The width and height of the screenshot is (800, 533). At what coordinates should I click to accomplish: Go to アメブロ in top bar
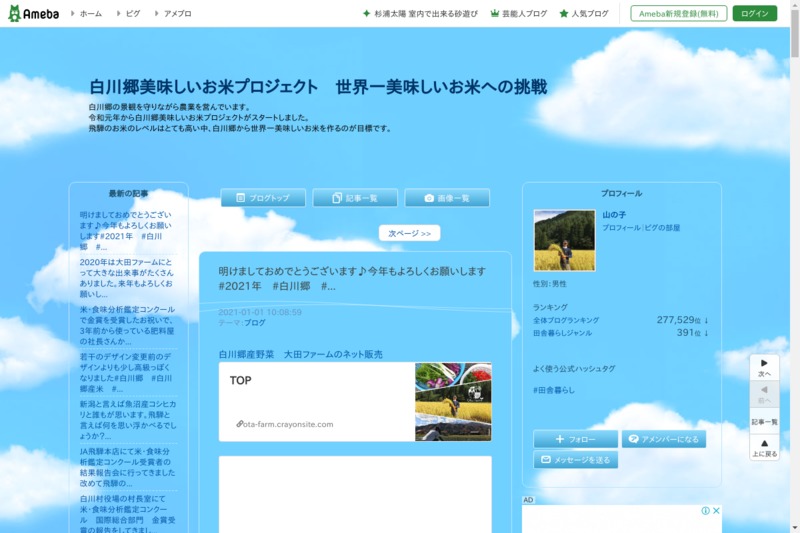tap(177, 14)
